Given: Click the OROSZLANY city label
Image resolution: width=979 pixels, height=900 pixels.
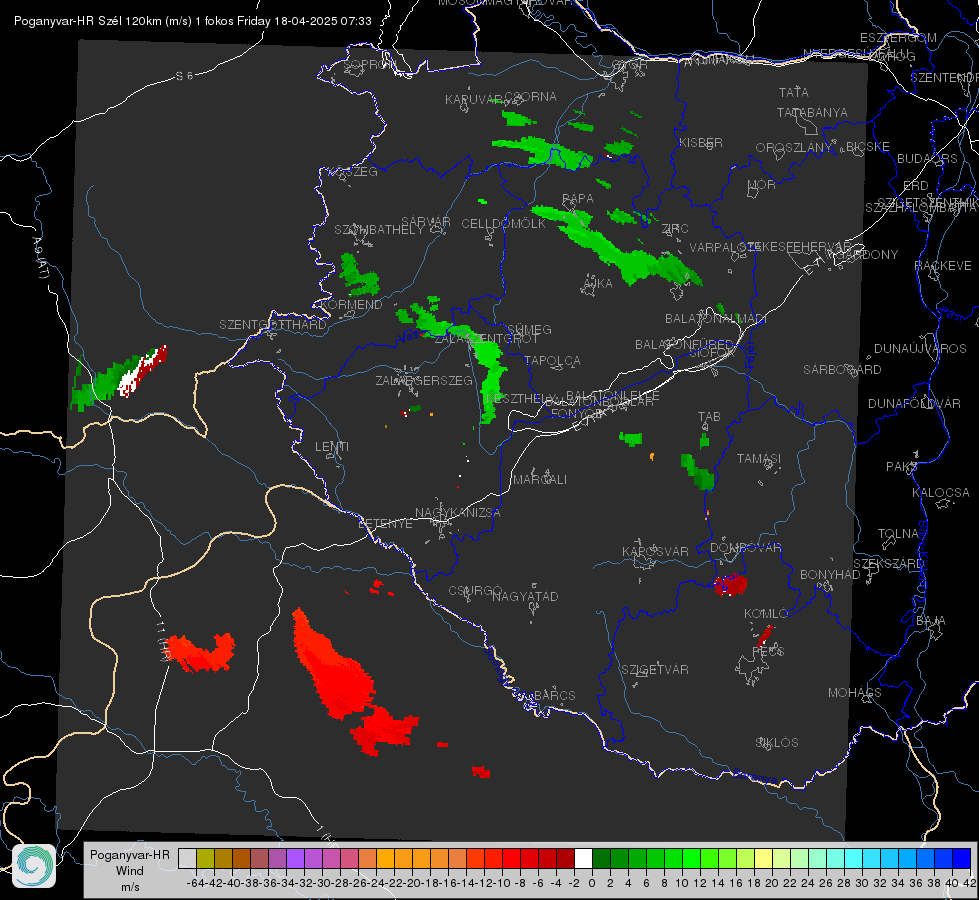Looking at the screenshot, I should pyautogui.click(x=794, y=148).
